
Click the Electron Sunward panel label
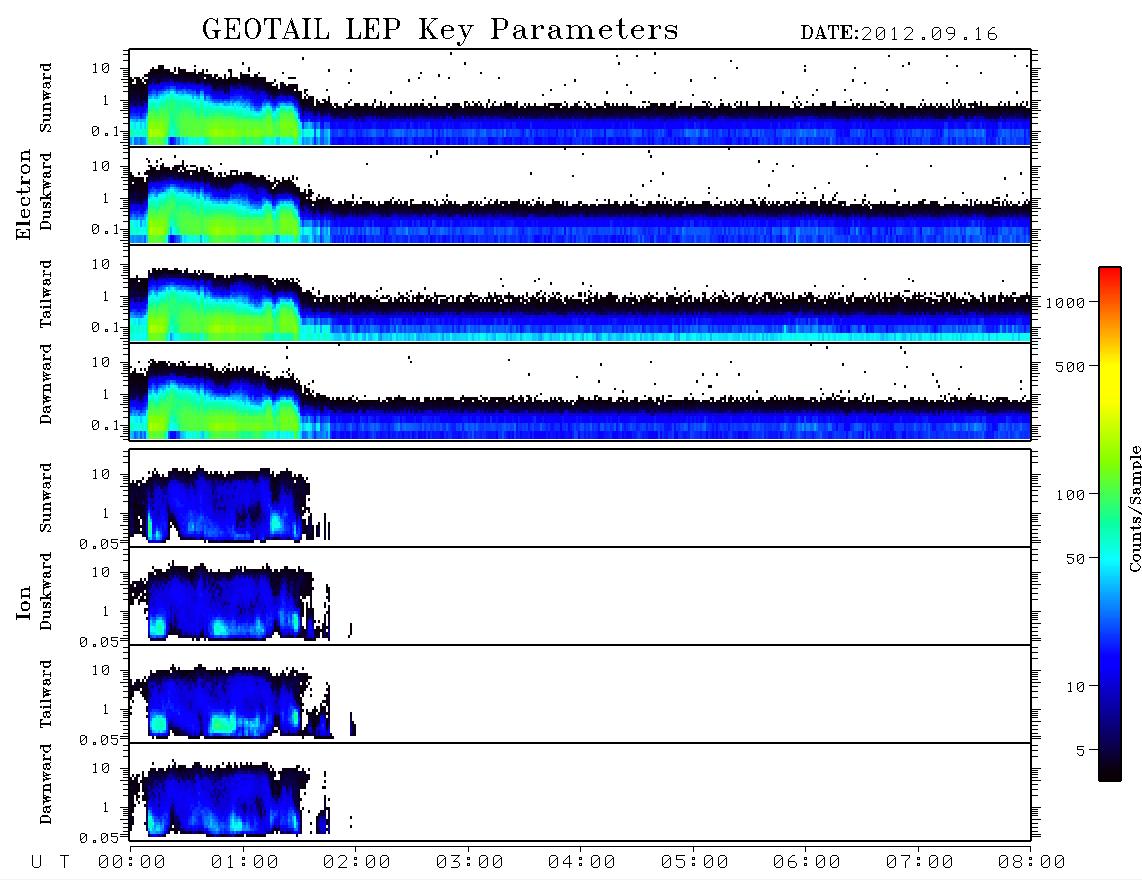click(46, 98)
